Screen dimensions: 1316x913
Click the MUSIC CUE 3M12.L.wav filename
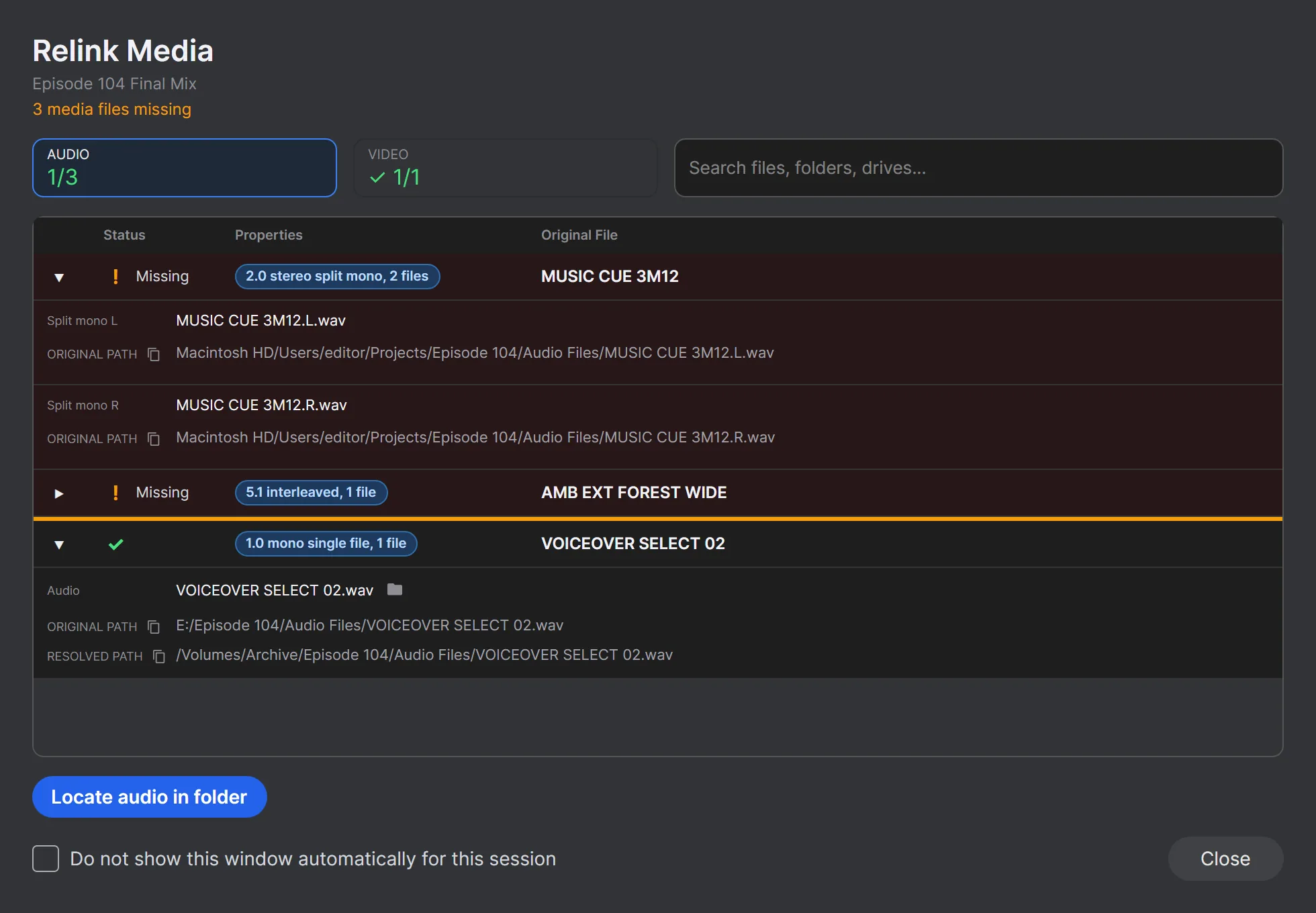point(261,321)
